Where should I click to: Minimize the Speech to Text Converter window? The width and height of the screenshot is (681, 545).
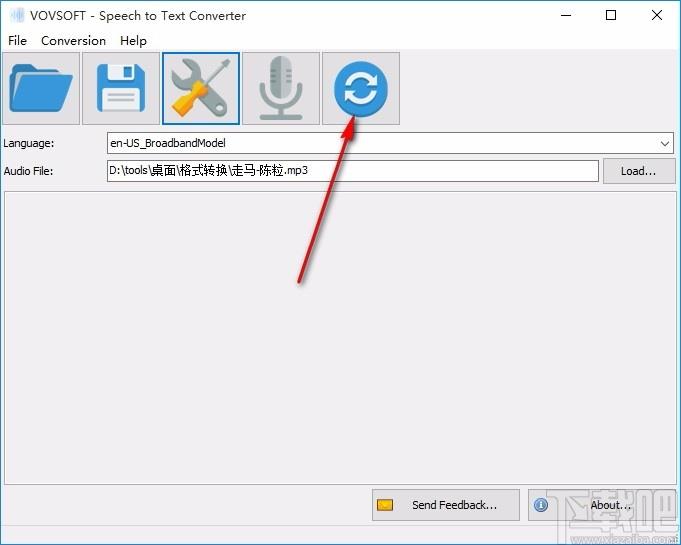tap(566, 16)
